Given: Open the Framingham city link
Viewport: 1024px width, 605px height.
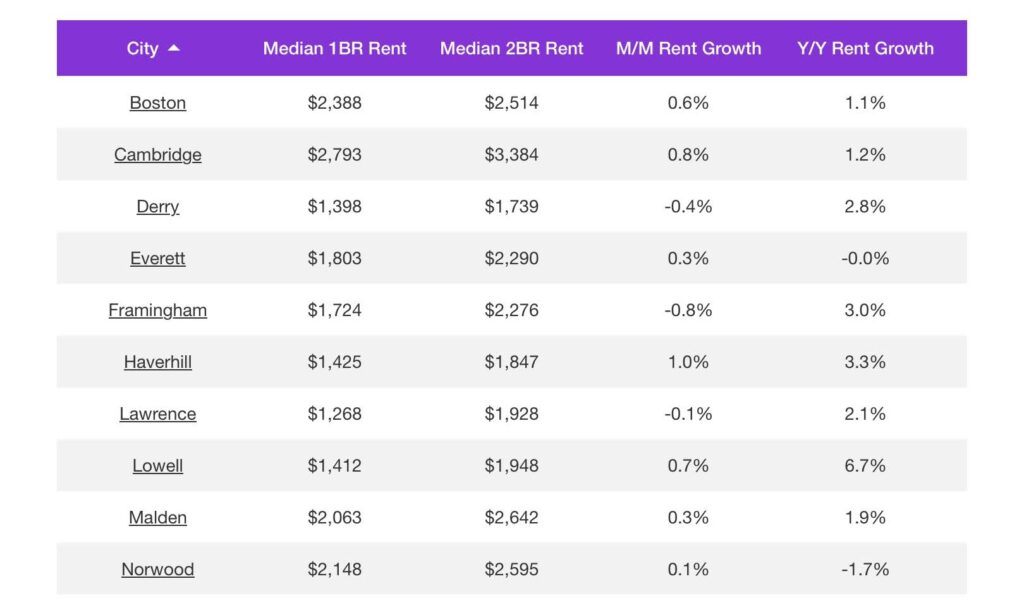Looking at the screenshot, I should (x=158, y=311).
